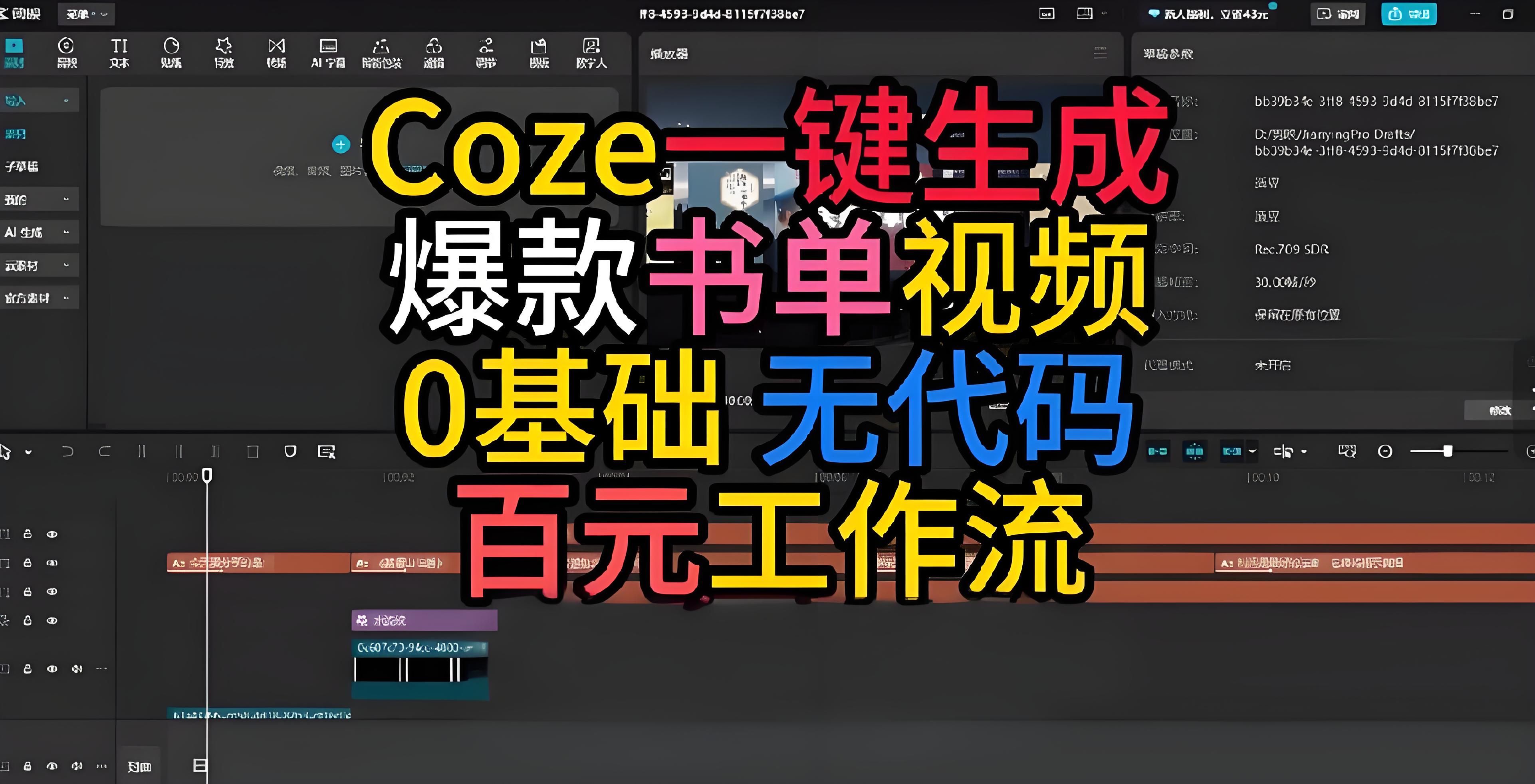Mute the video clip track speaker icon

pos(77,669)
